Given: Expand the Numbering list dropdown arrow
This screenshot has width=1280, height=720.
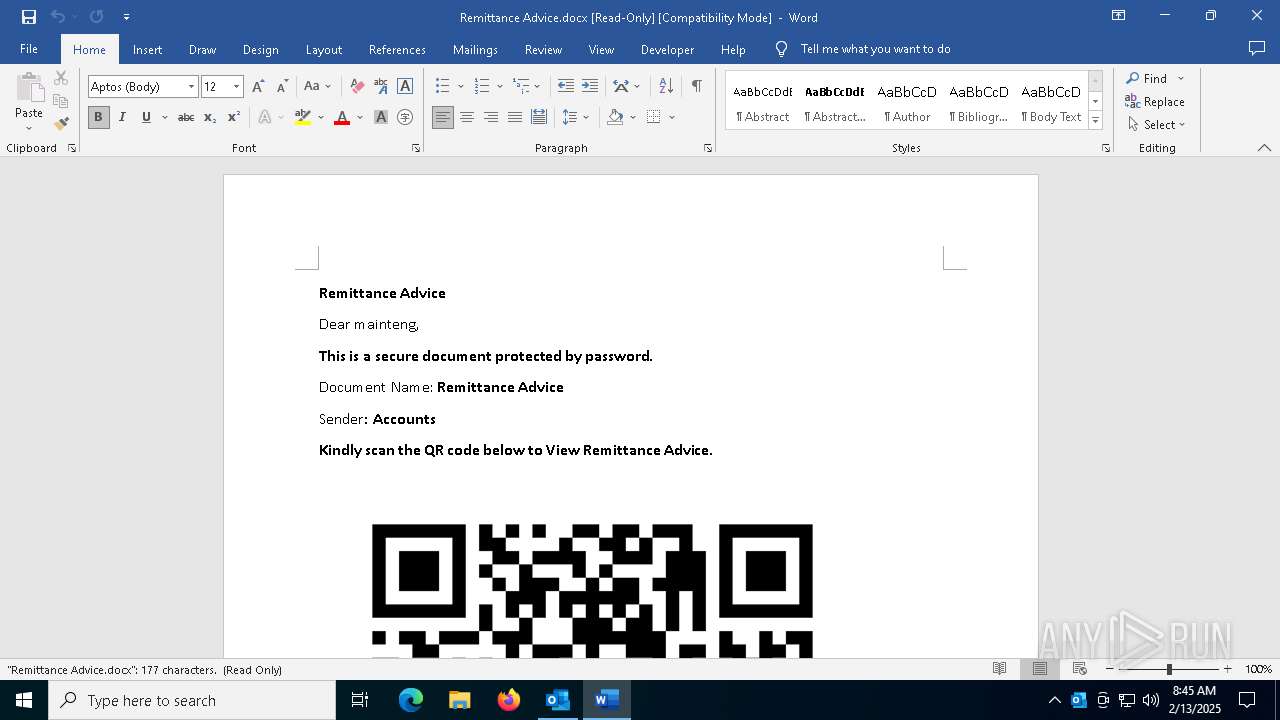Looking at the screenshot, I should [499, 87].
